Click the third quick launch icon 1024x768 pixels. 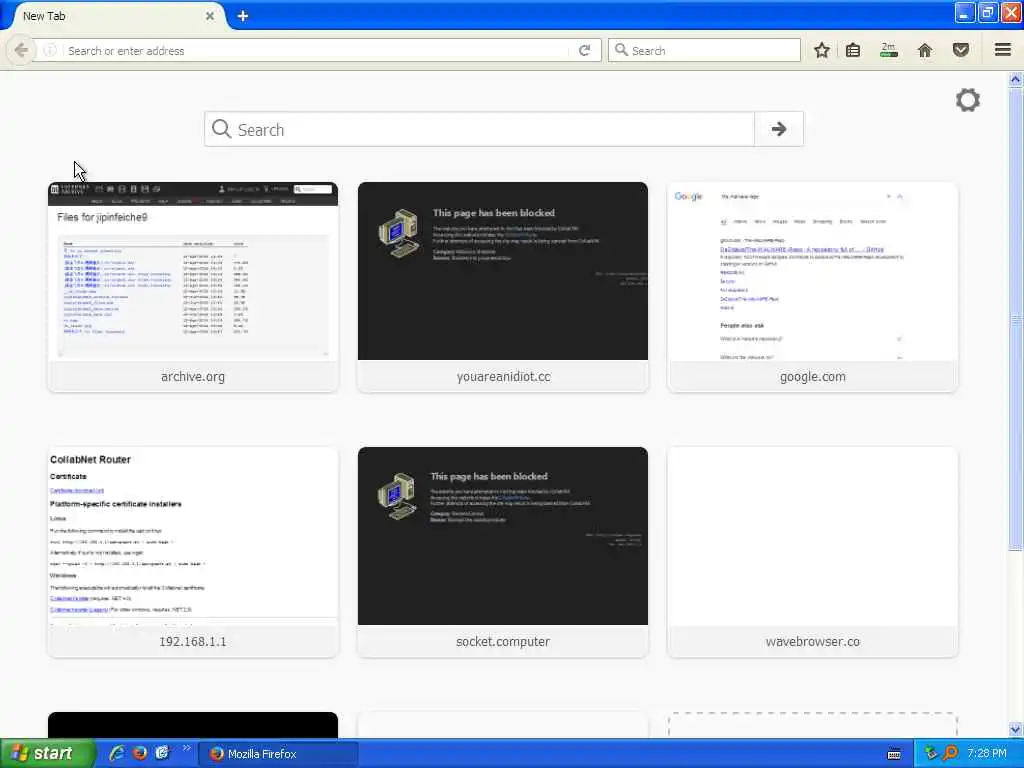(162, 753)
